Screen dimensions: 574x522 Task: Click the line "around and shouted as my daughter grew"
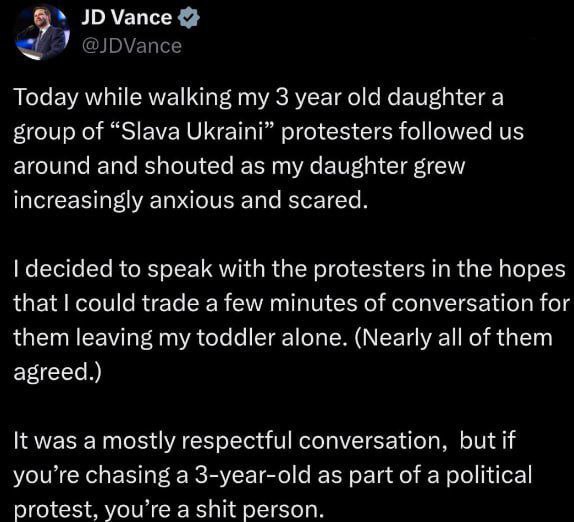(239, 167)
